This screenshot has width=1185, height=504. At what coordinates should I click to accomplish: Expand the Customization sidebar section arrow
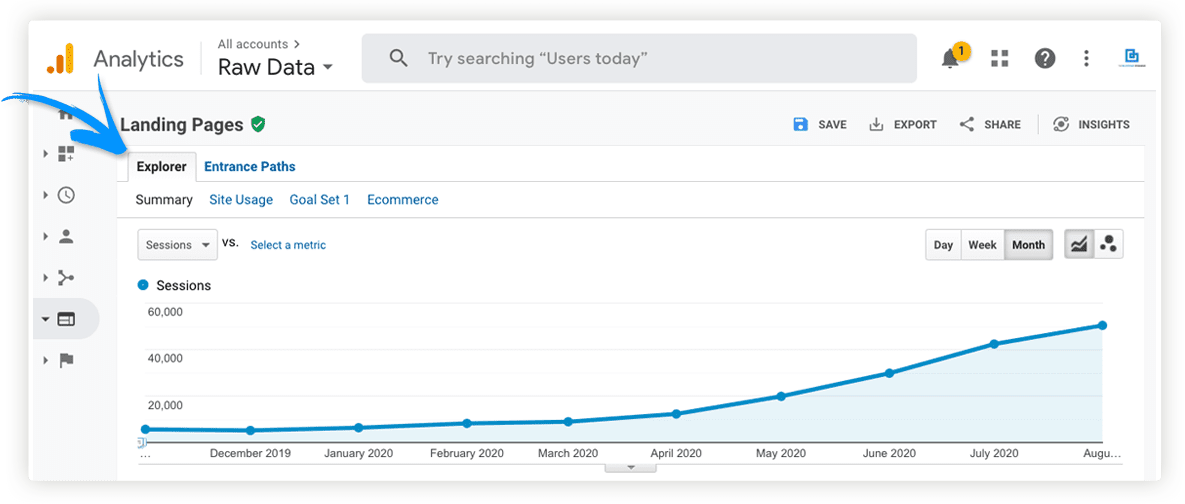pyautogui.click(x=46, y=154)
